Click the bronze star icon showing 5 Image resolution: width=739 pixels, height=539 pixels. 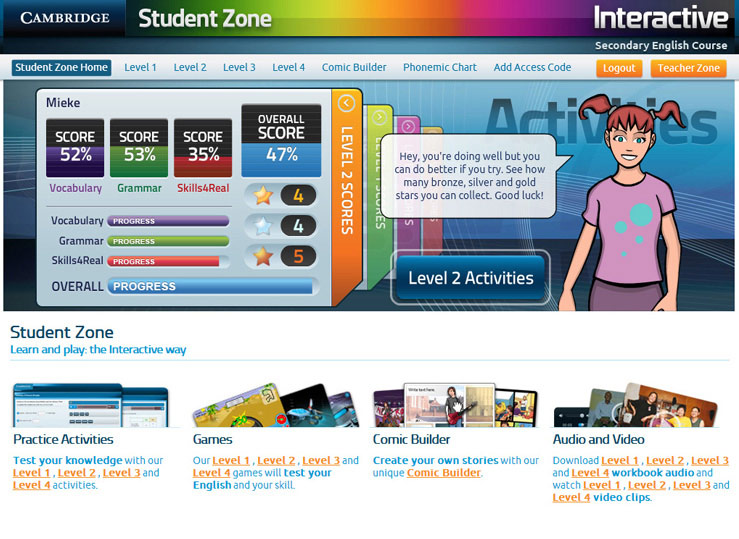[263, 256]
